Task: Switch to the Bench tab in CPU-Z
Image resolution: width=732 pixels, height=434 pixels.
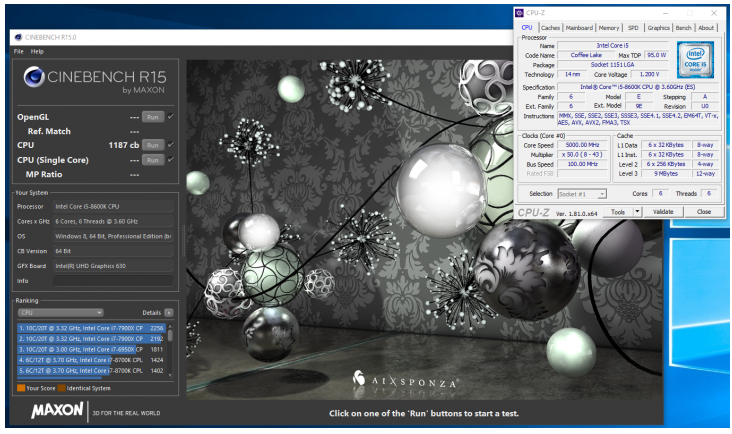Action: (683, 28)
